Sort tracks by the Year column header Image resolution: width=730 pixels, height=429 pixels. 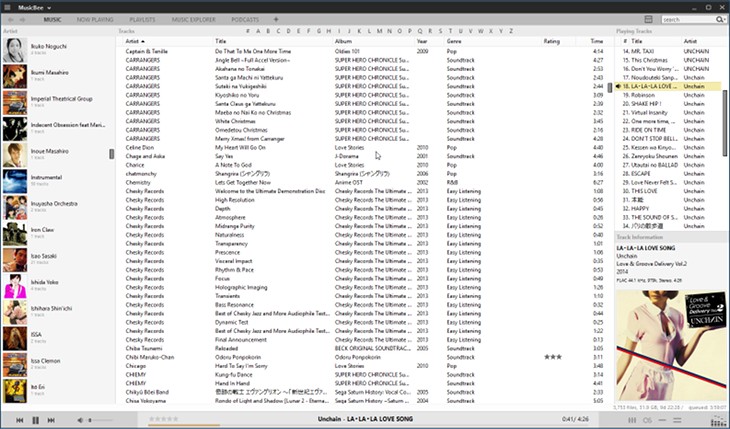click(x=429, y=41)
